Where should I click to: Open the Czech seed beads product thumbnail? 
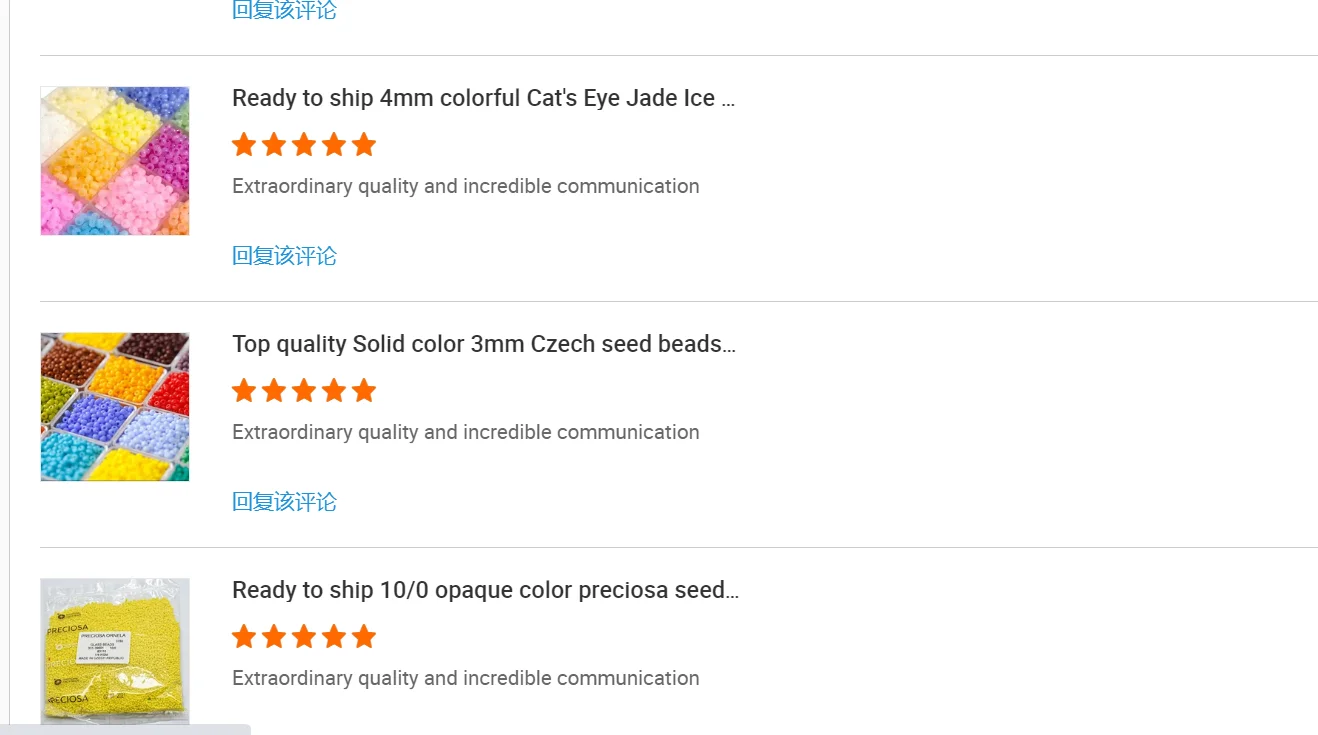click(x=115, y=407)
